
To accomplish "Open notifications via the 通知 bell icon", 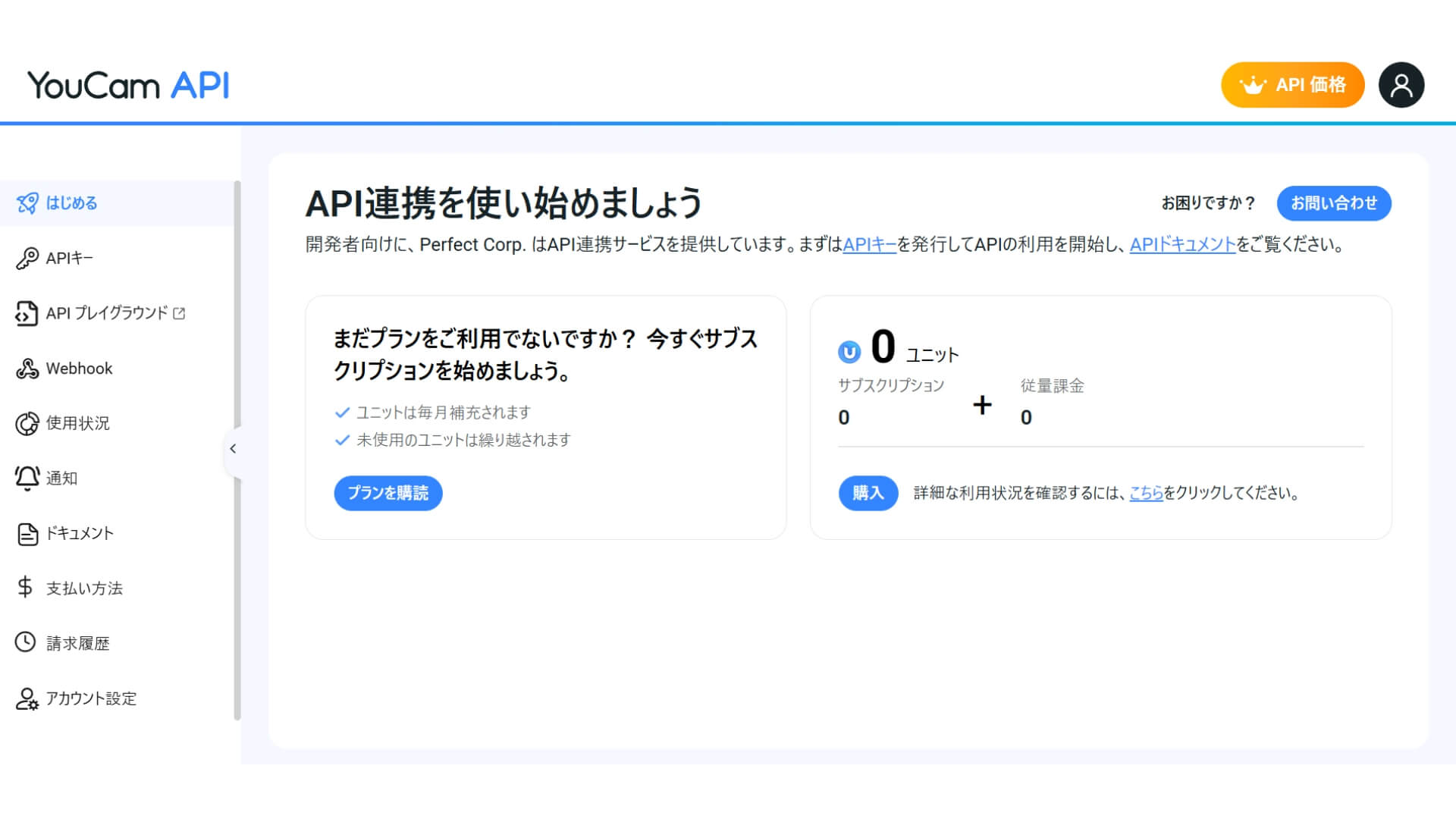I will click(27, 478).
